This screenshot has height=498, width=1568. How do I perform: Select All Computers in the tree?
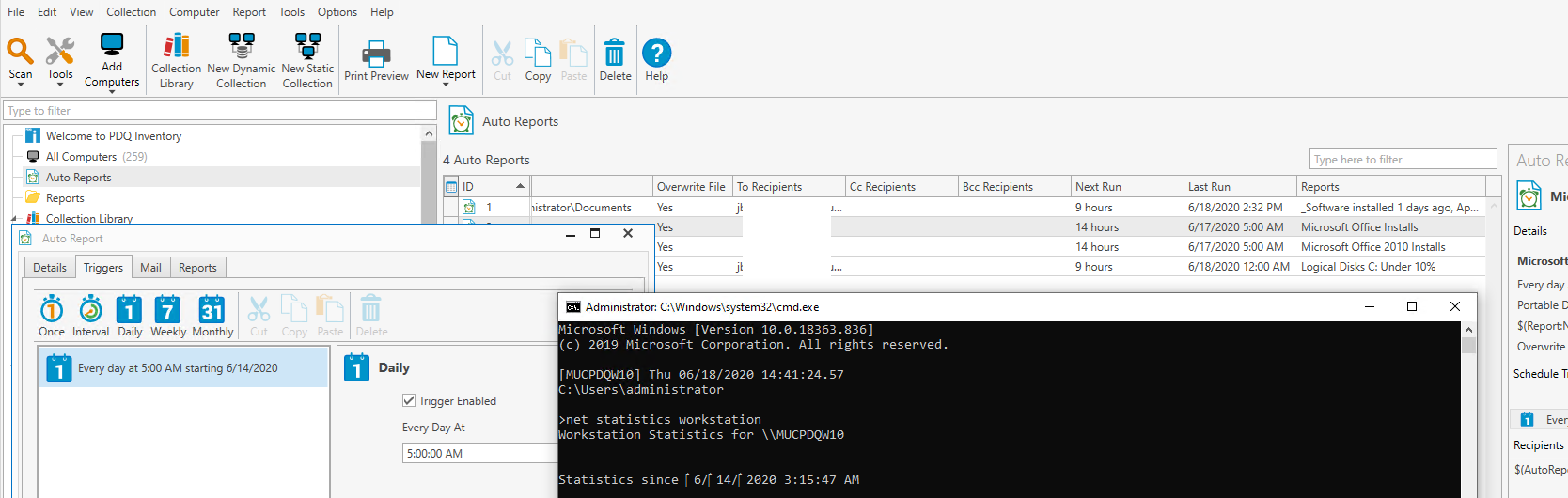point(81,157)
